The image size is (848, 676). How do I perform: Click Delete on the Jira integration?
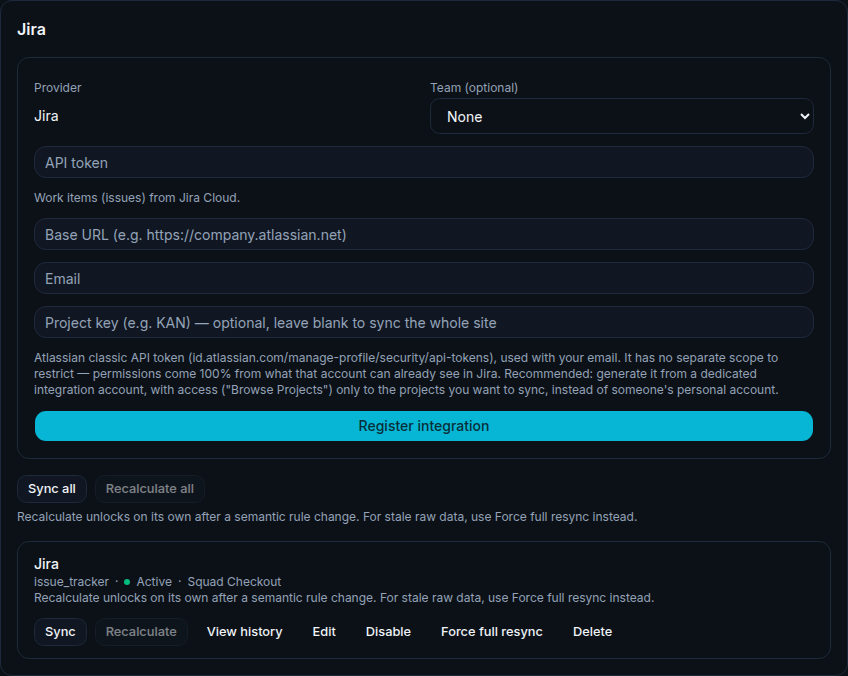point(592,632)
